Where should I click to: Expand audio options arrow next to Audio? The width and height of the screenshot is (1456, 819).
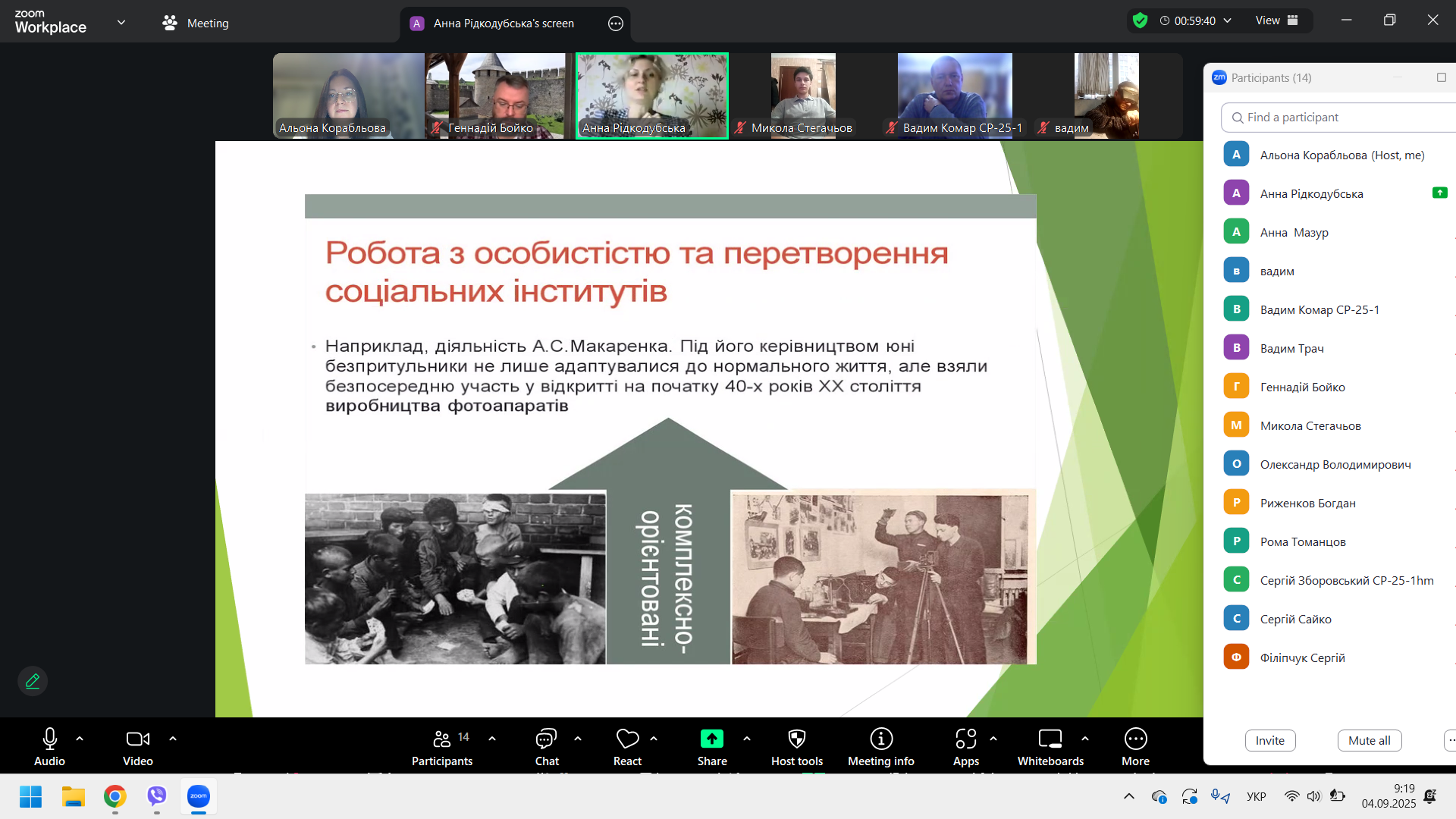80,739
